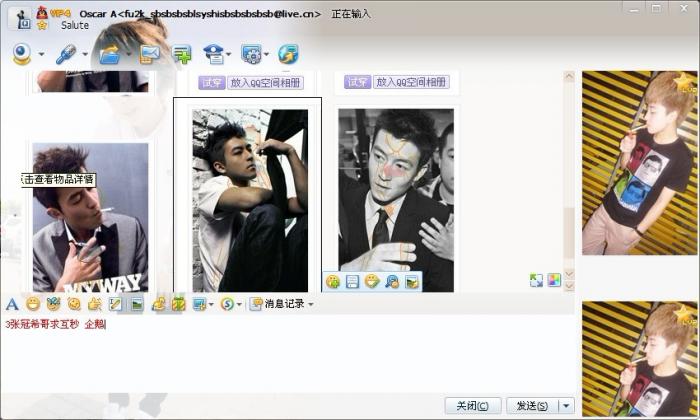Open the contact's avatar in the title bar
The image size is (700, 420).
click(x=21, y=18)
